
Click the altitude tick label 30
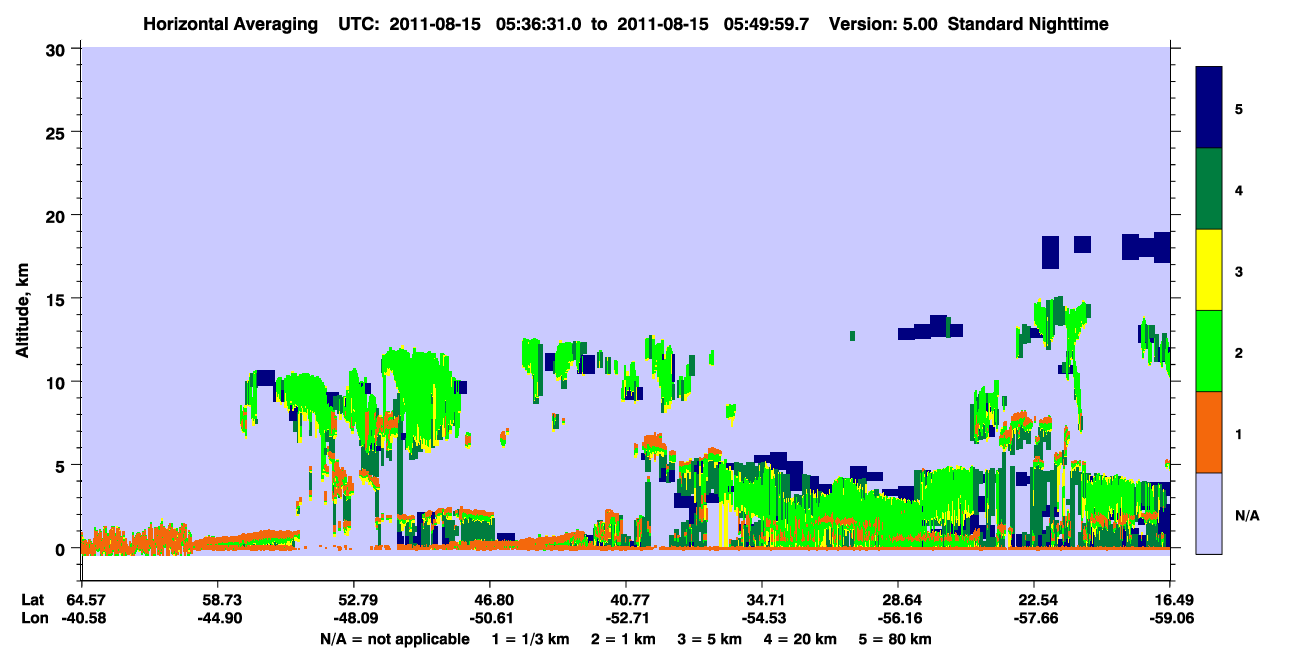[58, 48]
